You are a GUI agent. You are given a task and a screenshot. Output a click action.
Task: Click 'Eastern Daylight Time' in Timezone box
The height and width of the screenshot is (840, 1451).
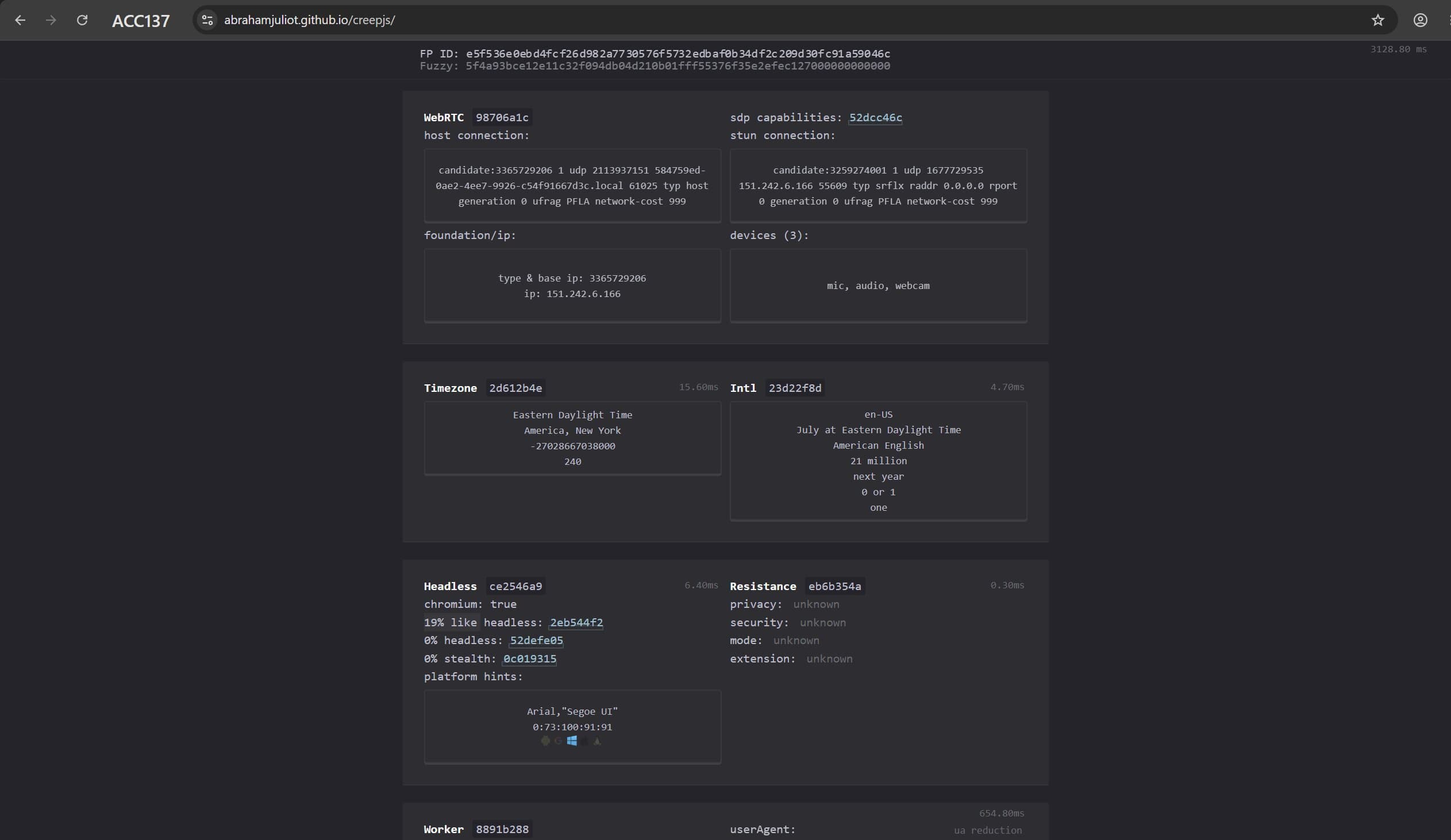pos(572,414)
